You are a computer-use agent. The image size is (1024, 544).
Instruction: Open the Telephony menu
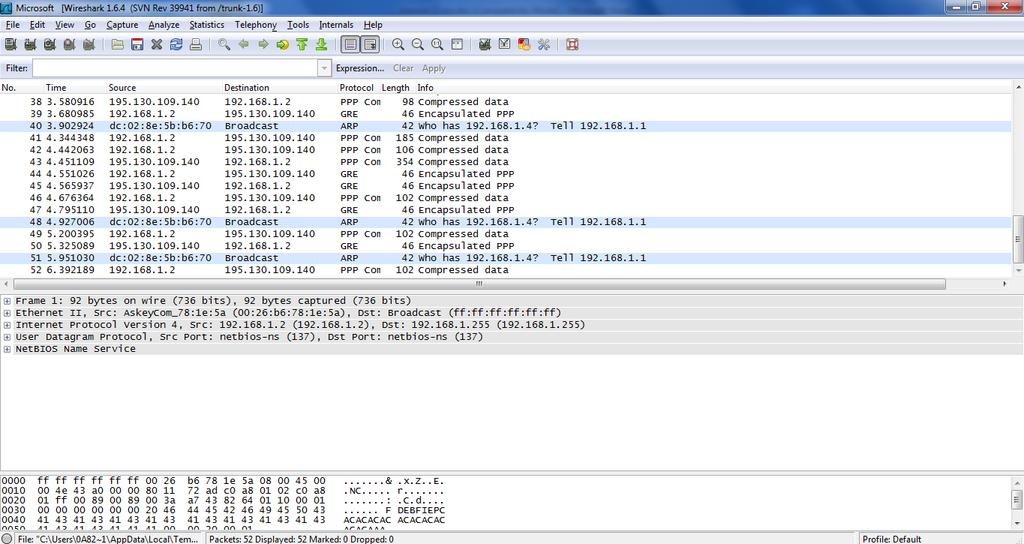click(x=255, y=25)
